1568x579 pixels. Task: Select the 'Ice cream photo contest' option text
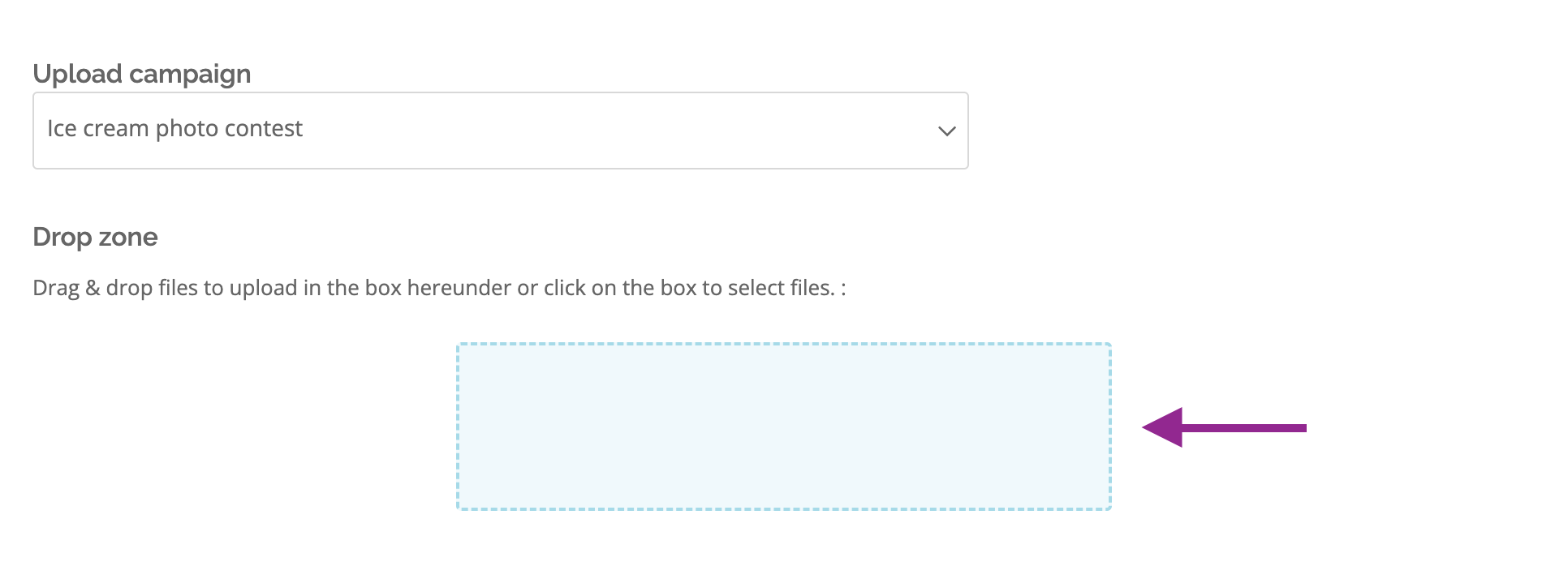click(x=174, y=129)
